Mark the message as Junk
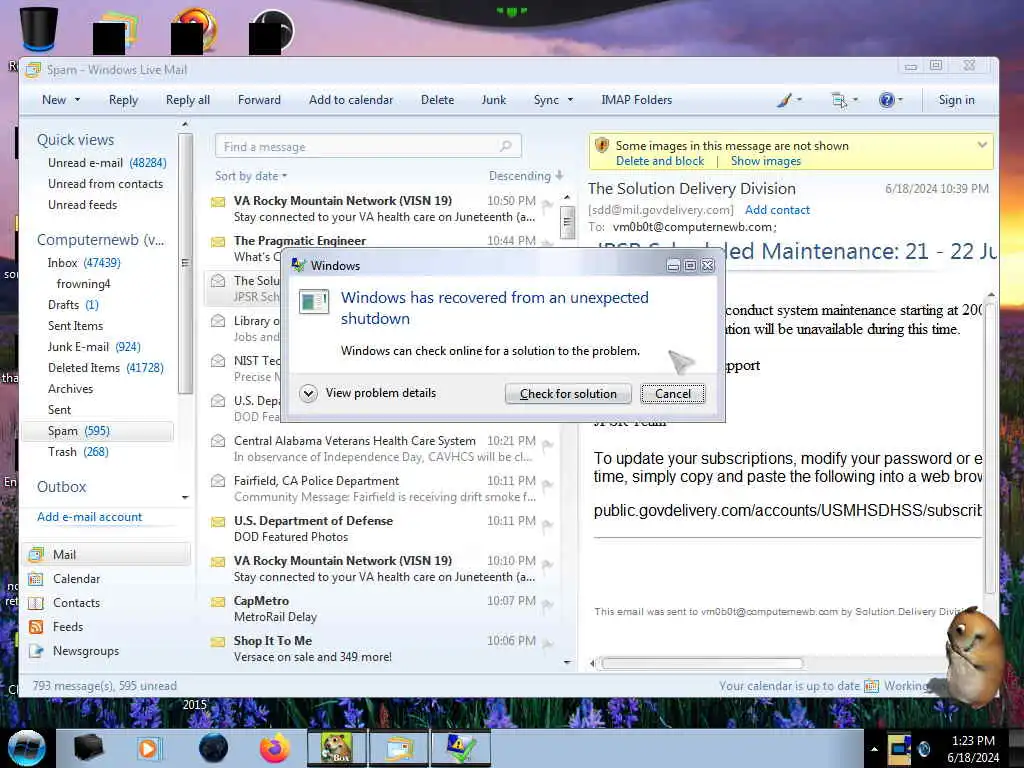The image size is (1024, 768). pos(494,100)
